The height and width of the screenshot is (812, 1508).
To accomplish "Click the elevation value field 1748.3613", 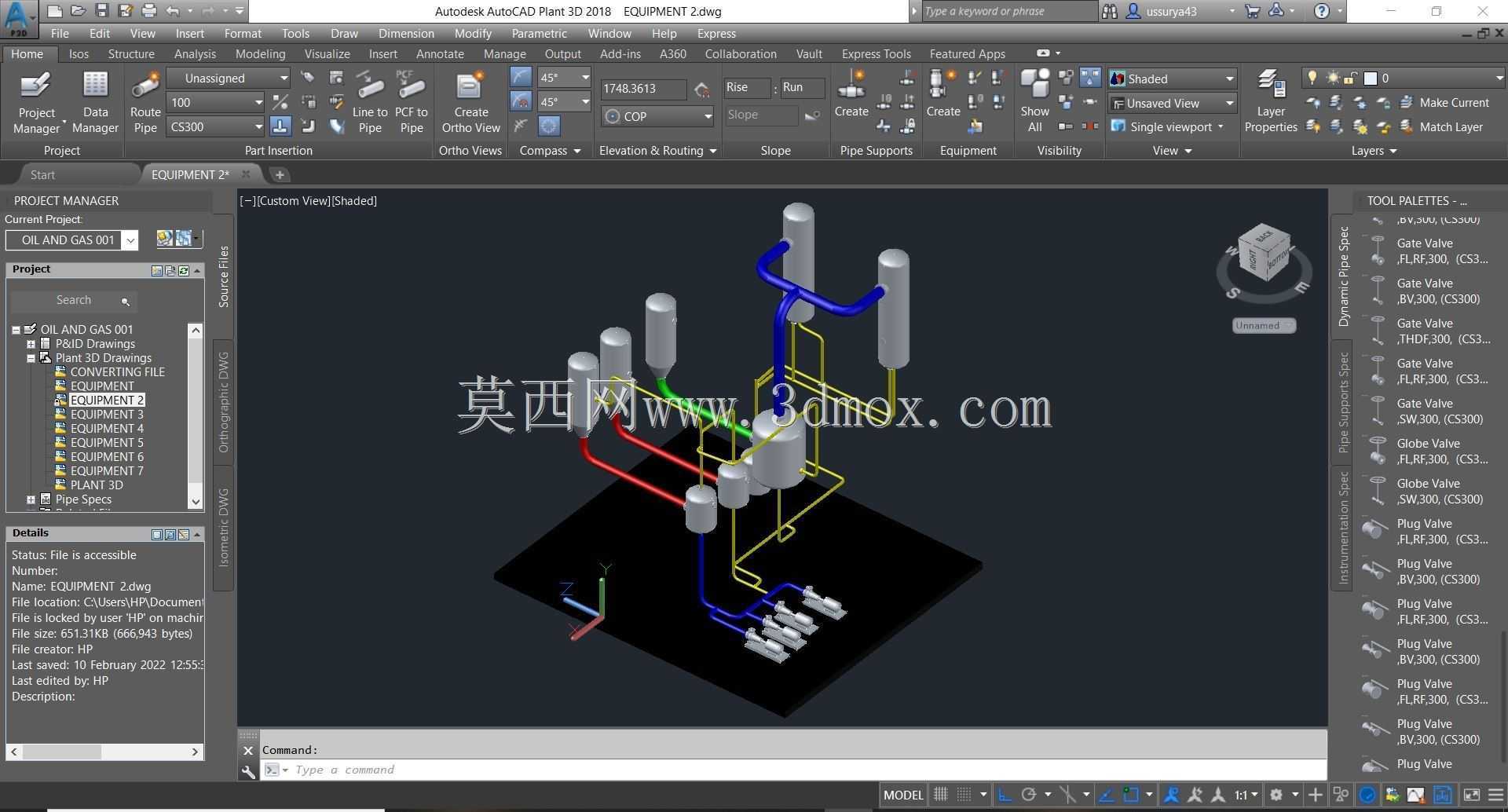I will pos(642,89).
